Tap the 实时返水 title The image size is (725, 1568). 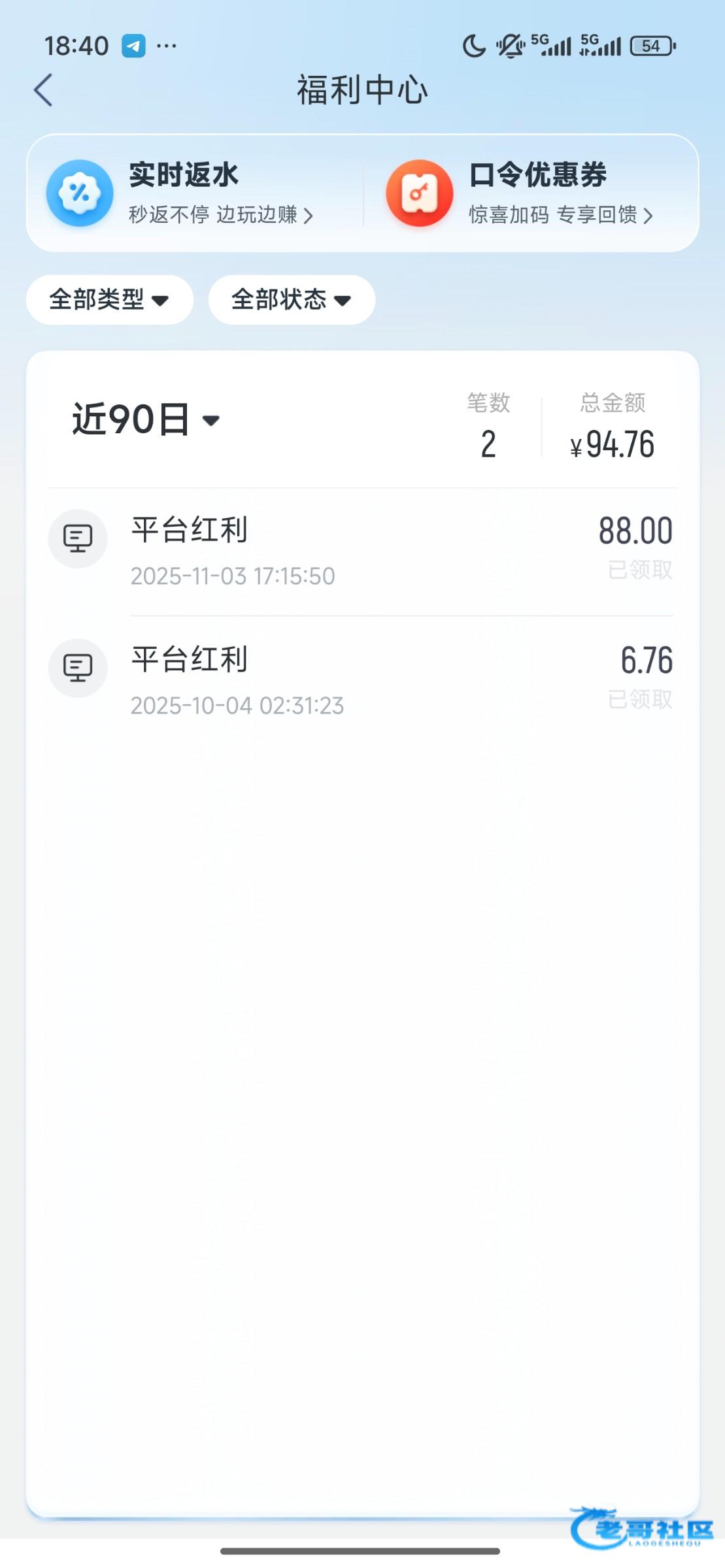point(184,175)
